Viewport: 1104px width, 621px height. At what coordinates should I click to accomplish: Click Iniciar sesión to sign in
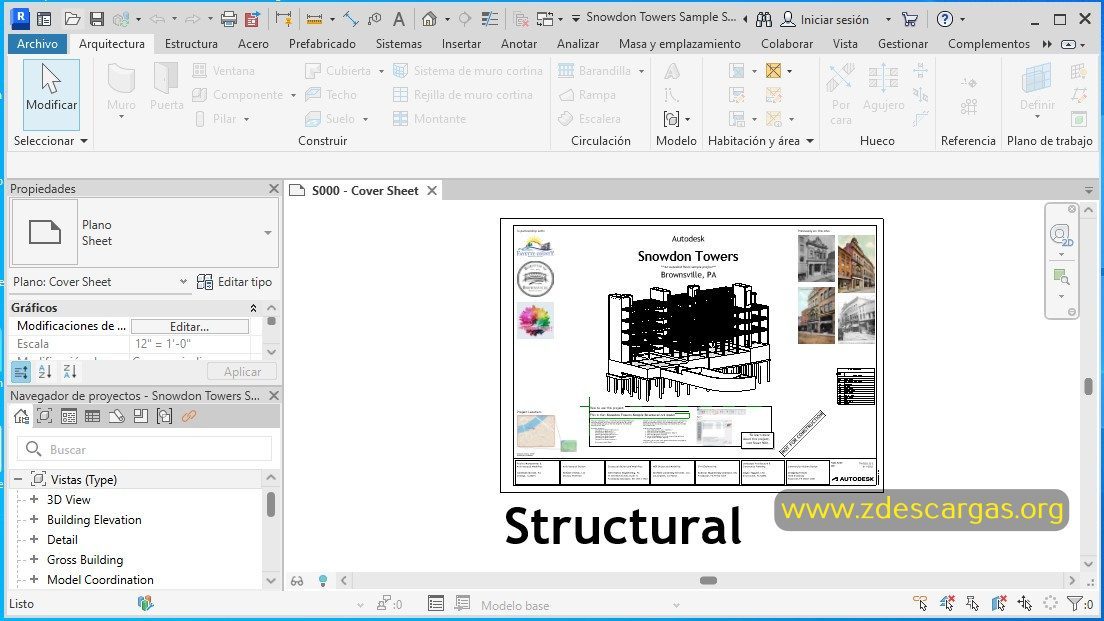[x=825, y=20]
